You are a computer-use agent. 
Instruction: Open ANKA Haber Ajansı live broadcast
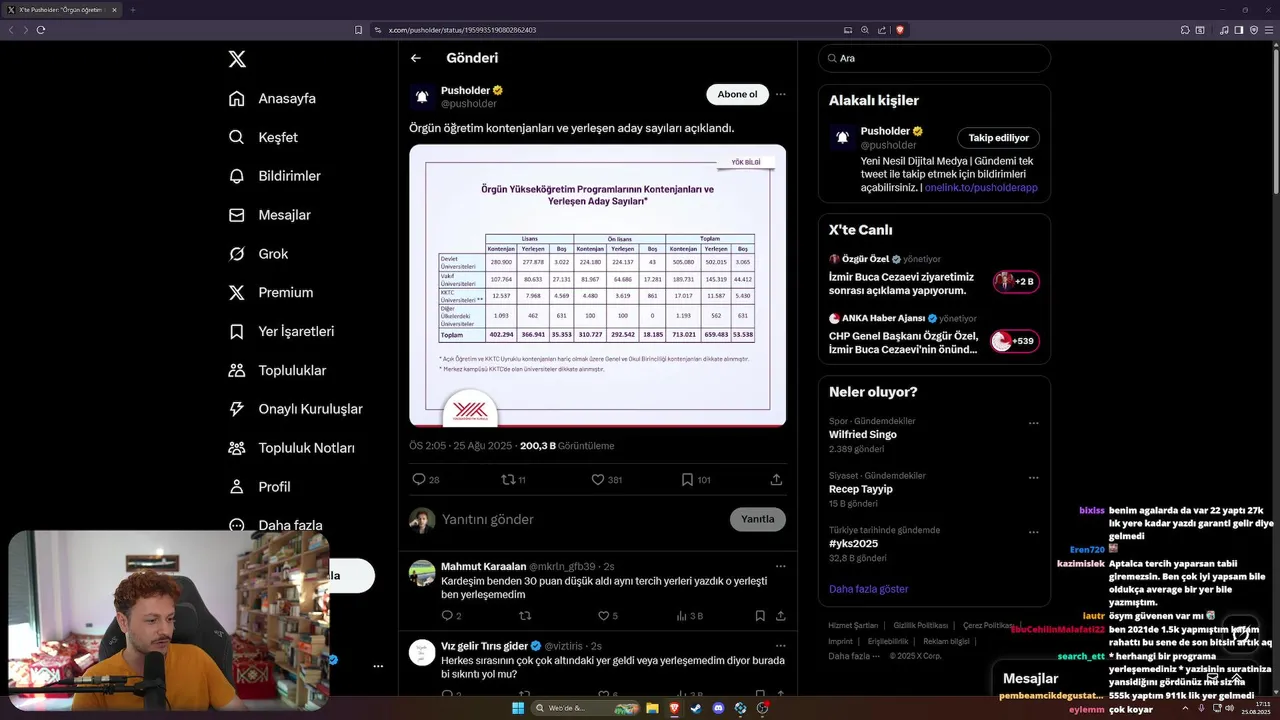pyautogui.click(x=934, y=334)
